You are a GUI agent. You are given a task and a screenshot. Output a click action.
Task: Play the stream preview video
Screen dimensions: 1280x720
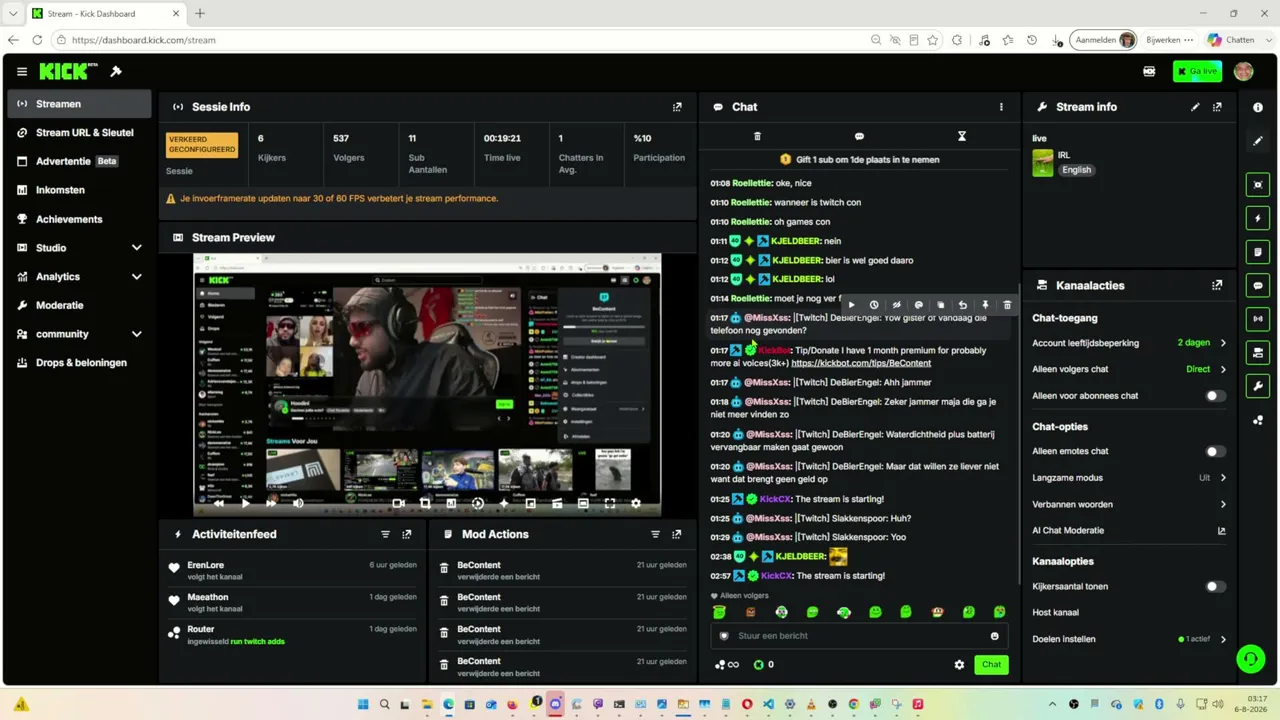click(x=245, y=503)
